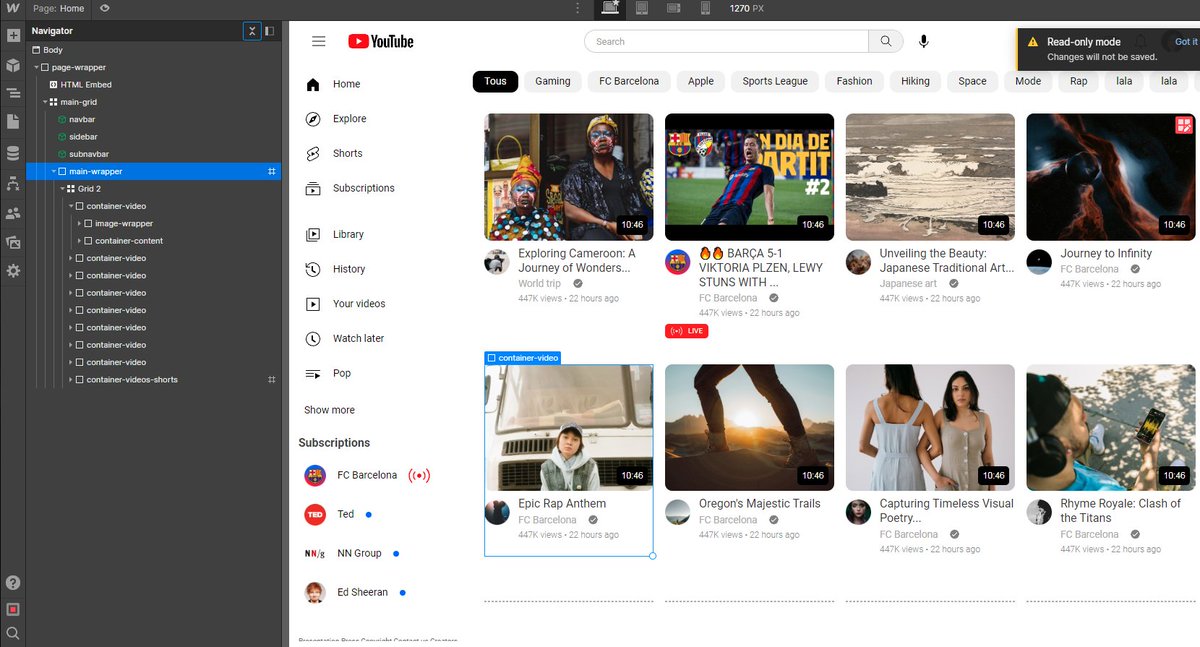Select the Sports League filter chip
This screenshot has height=647, width=1200.
(775, 81)
